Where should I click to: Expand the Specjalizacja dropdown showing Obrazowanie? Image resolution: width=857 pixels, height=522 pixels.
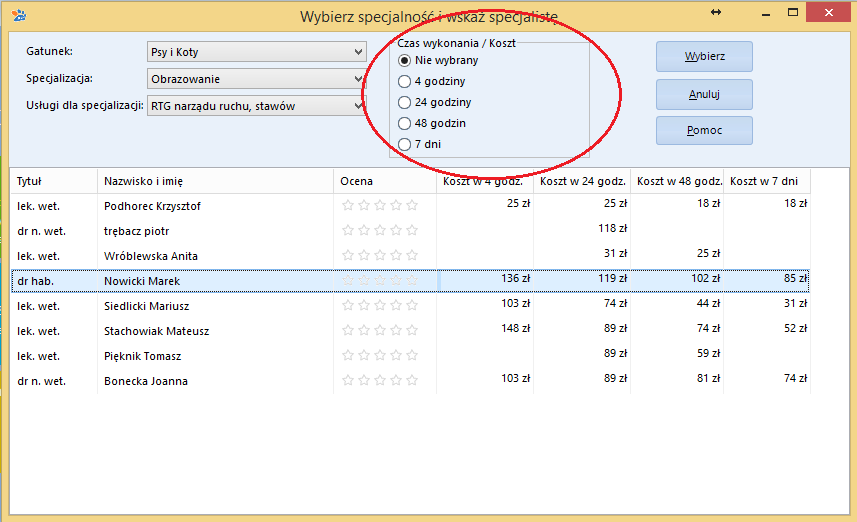(256, 79)
